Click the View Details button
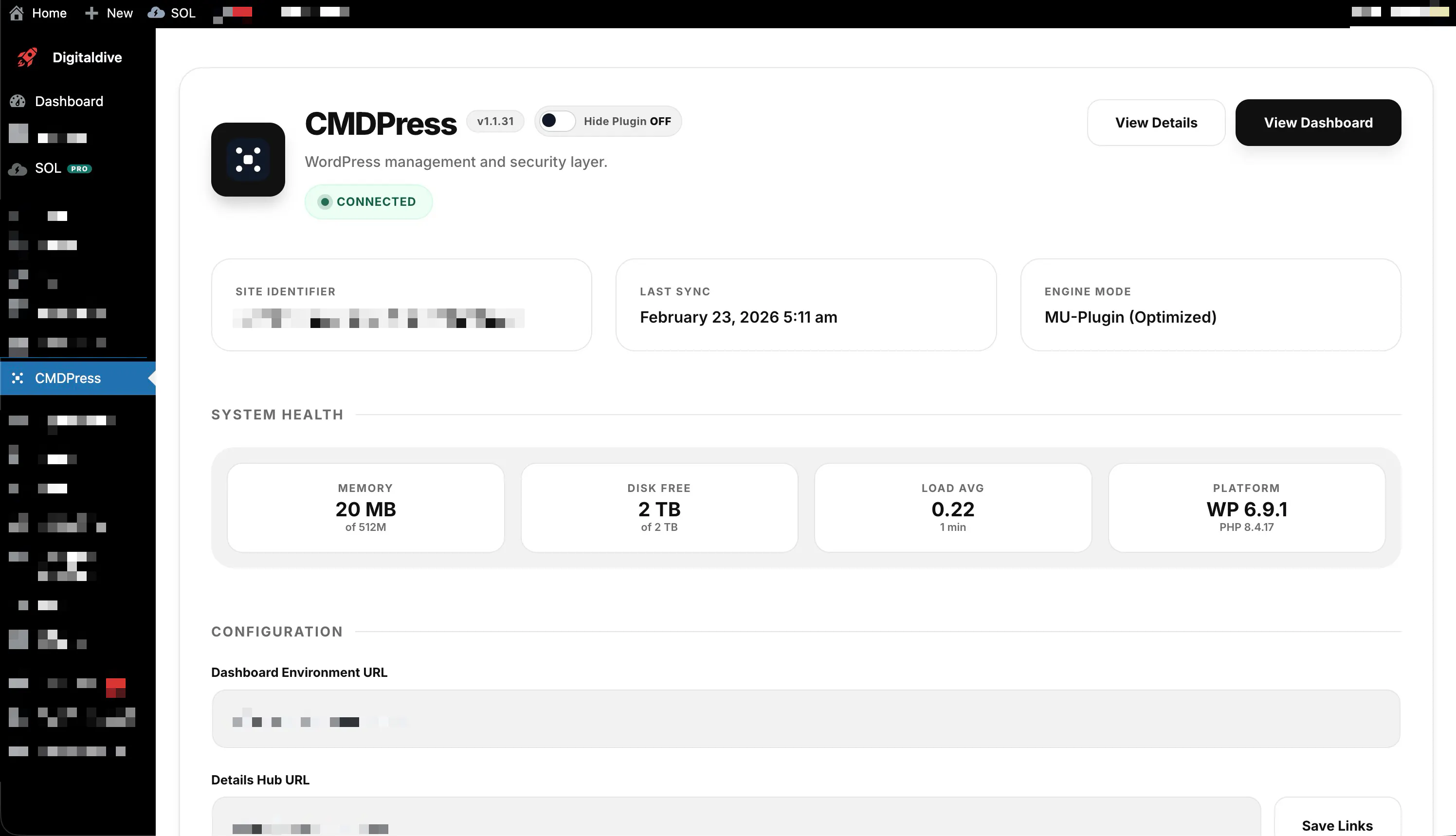 click(1156, 122)
